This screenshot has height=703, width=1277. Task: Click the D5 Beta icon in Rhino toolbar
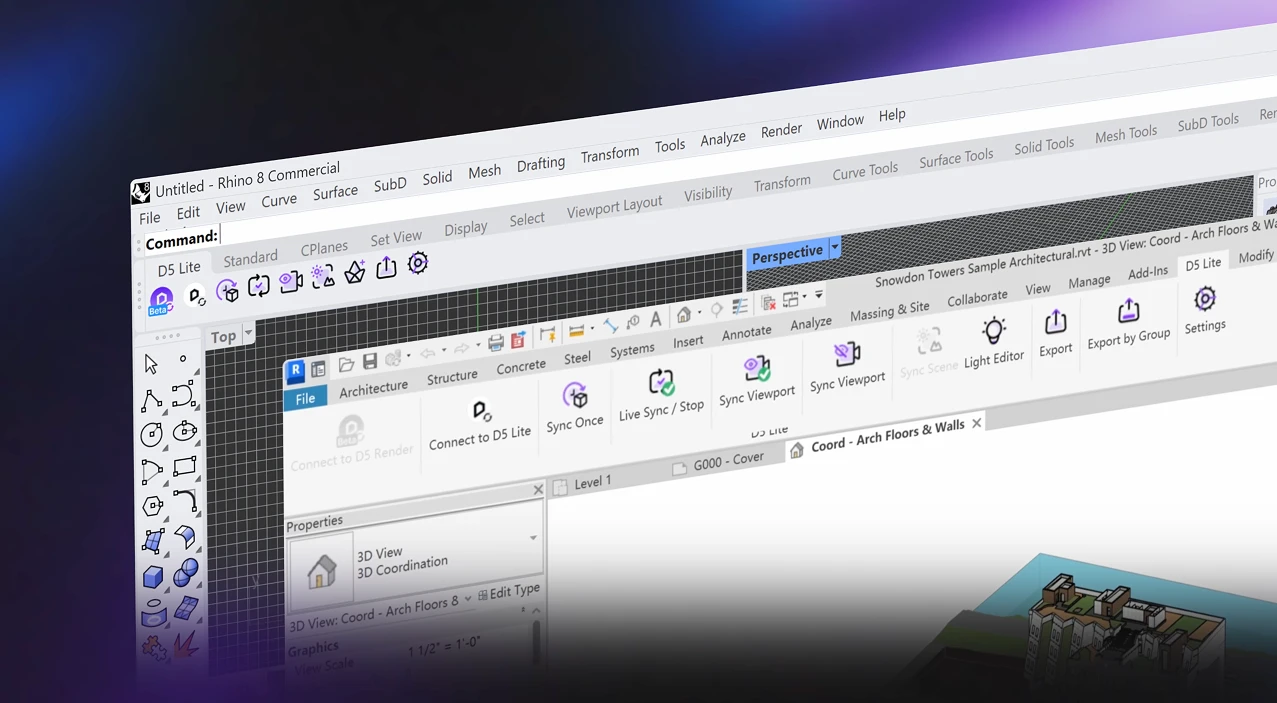pos(161,299)
